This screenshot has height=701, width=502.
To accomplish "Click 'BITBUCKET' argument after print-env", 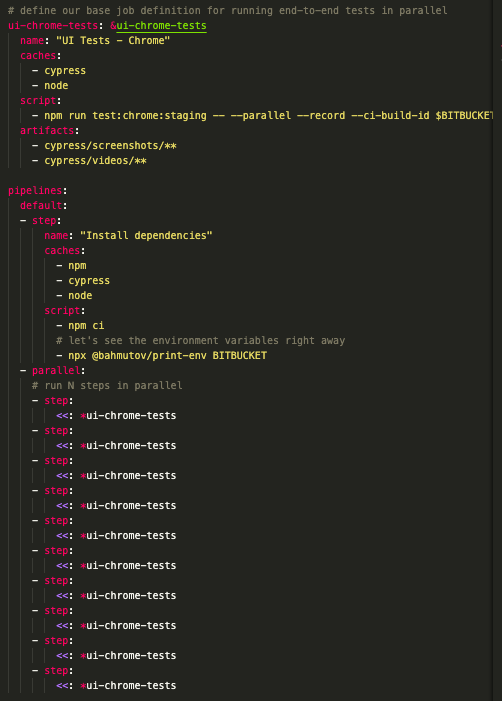I will (x=240, y=355).
